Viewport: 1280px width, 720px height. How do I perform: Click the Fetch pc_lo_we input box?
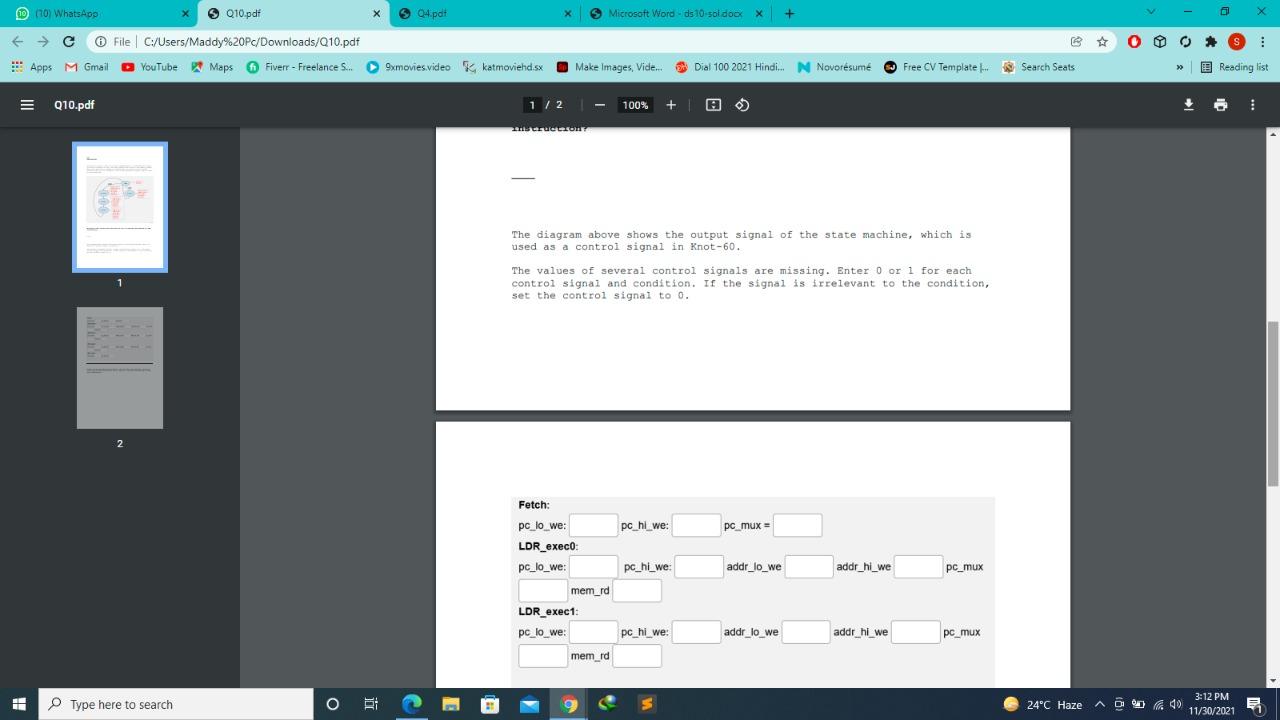(594, 525)
